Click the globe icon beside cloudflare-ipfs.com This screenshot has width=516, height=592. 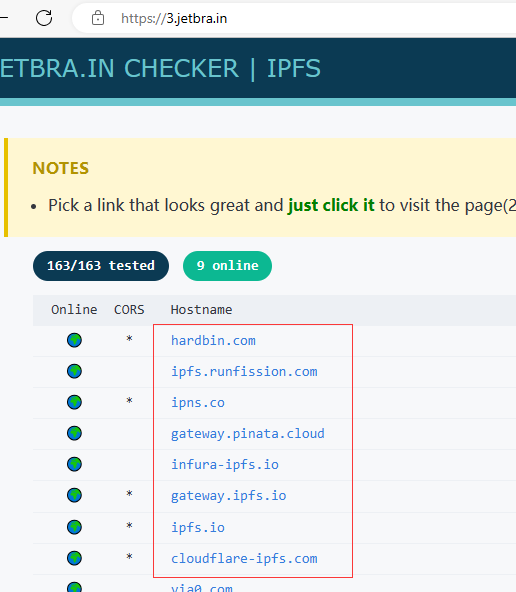click(74, 558)
